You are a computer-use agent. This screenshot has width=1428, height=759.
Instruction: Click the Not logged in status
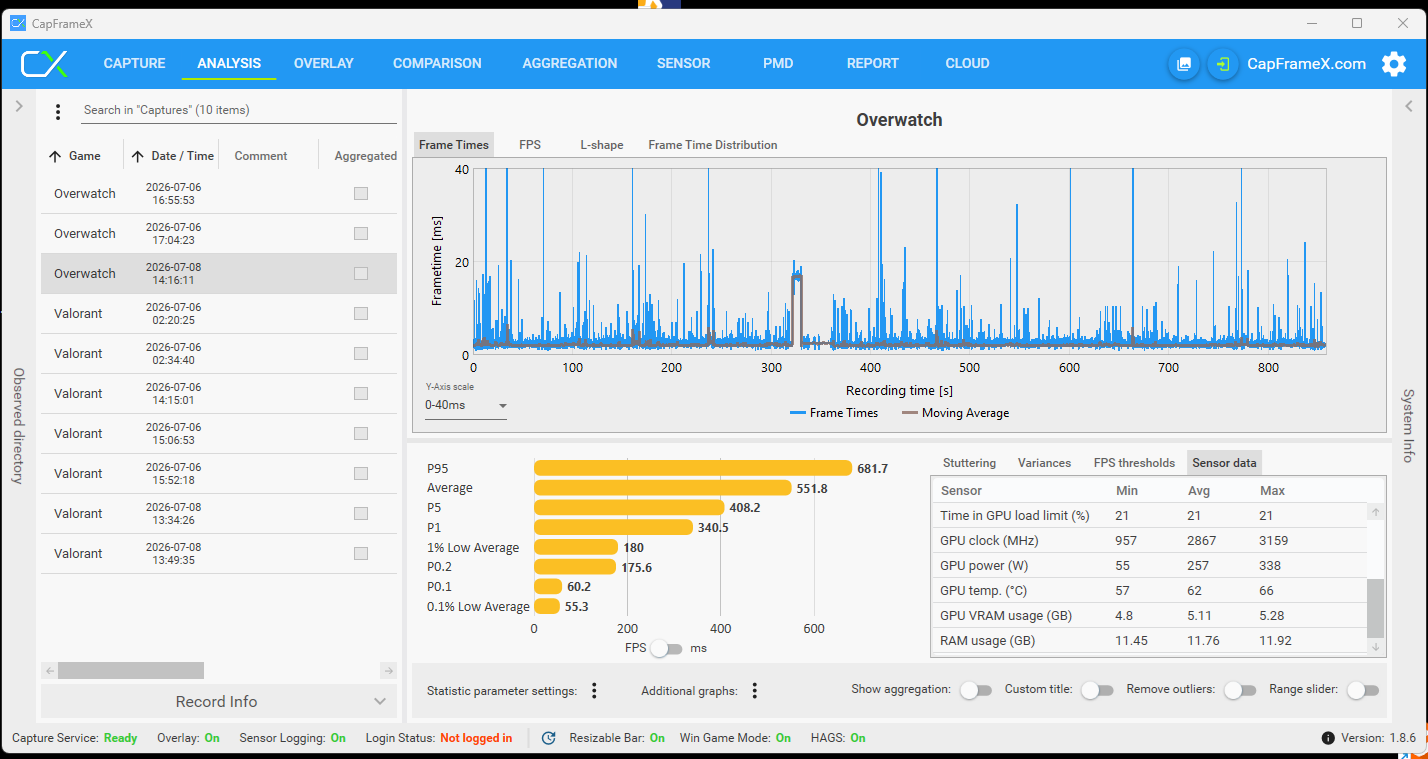(476, 738)
